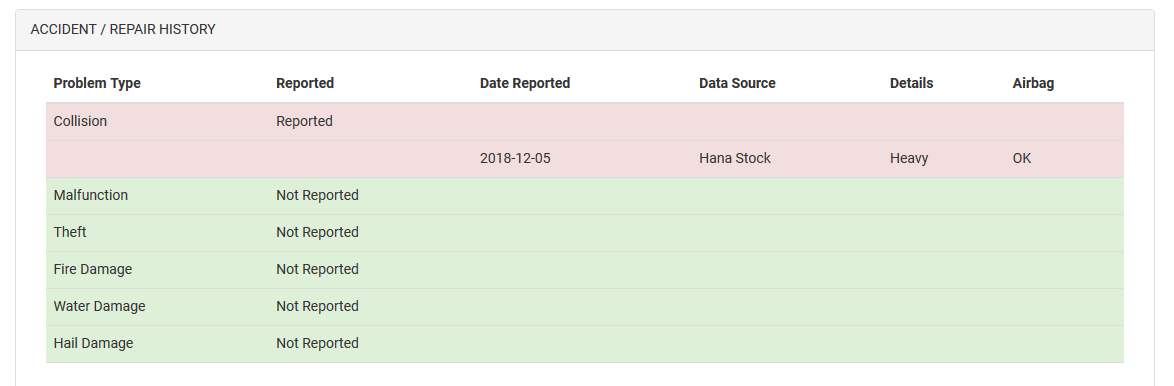
Task: Select the Fire Damage row
Action: pos(585,270)
